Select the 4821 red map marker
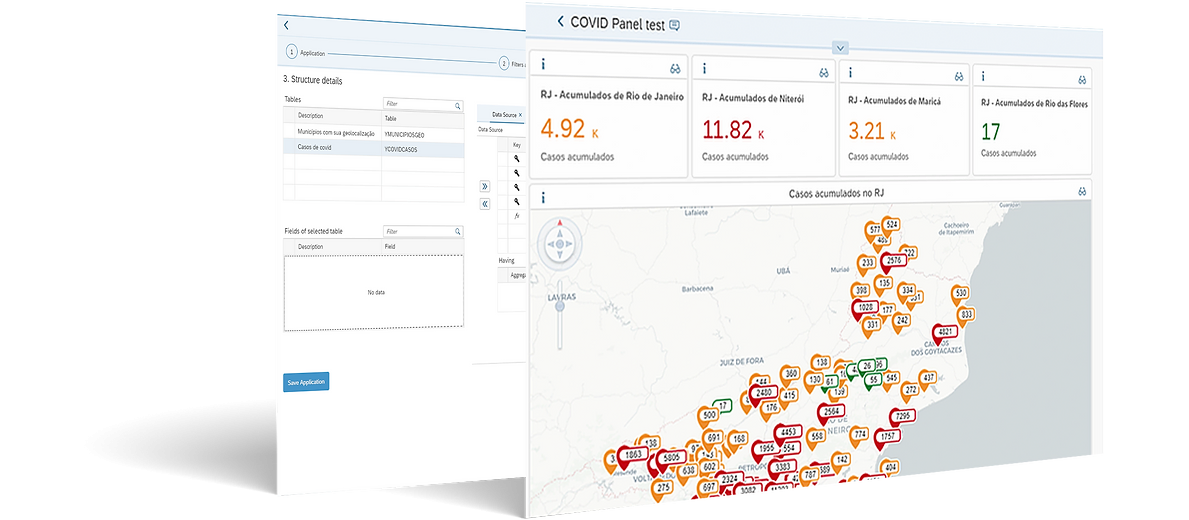 (944, 332)
